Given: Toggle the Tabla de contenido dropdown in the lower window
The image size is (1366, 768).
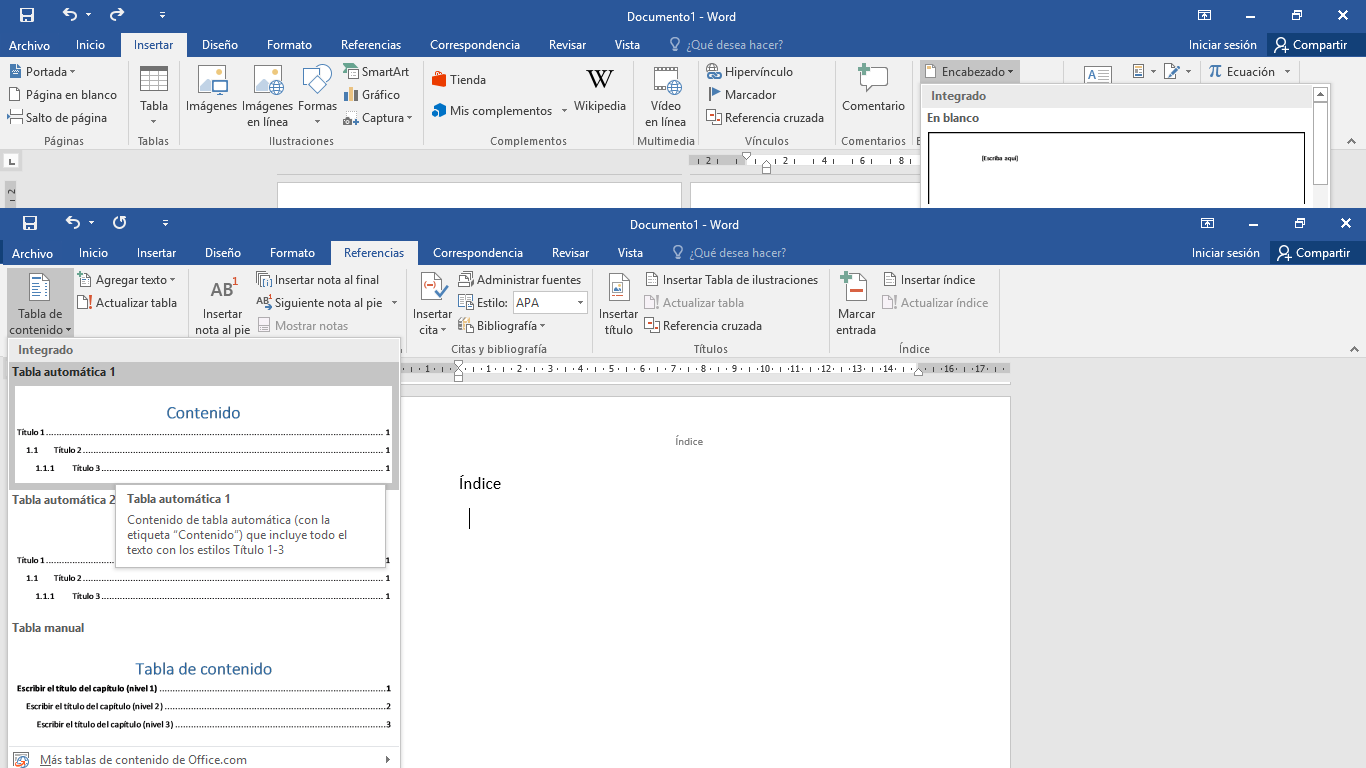Looking at the screenshot, I should tap(40, 305).
